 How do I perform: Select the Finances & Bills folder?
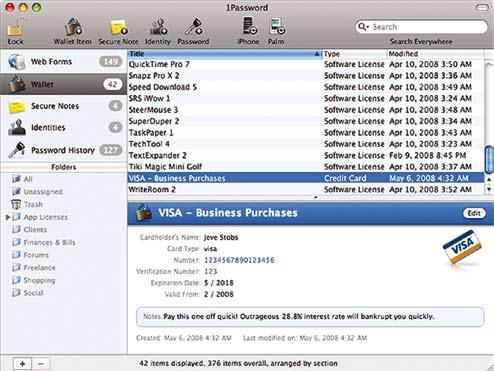point(49,242)
